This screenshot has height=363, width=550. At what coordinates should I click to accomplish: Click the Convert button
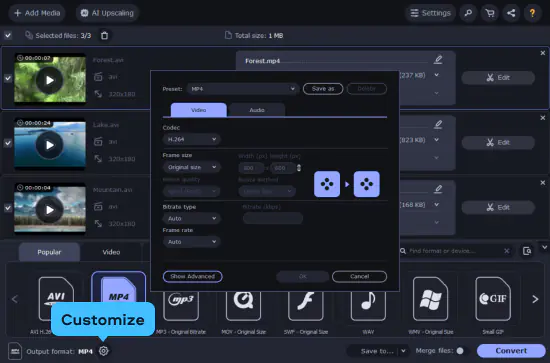(511, 351)
